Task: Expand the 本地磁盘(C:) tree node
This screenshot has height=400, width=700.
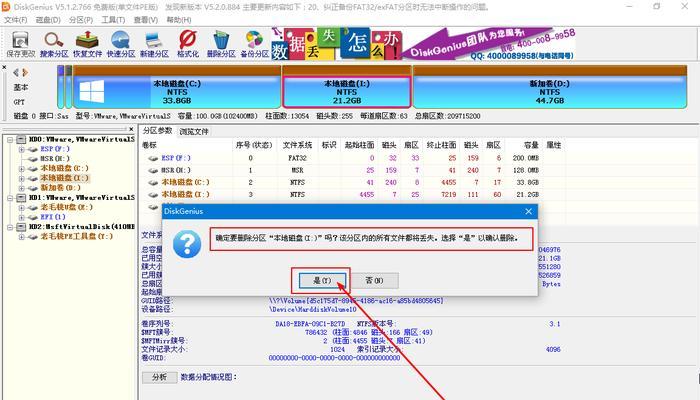Action: [21, 169]
